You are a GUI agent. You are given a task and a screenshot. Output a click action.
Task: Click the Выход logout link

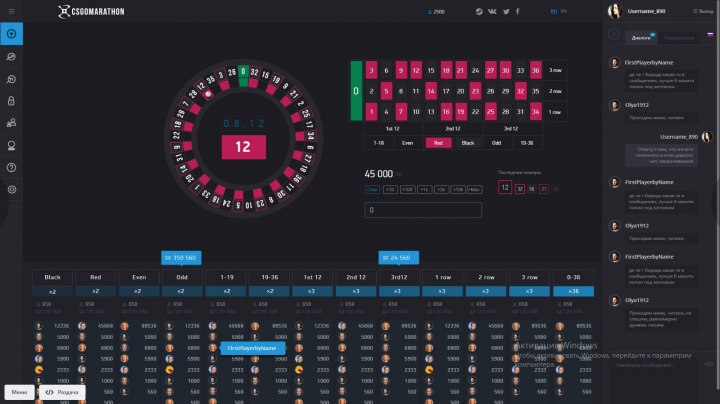[703, 11]
